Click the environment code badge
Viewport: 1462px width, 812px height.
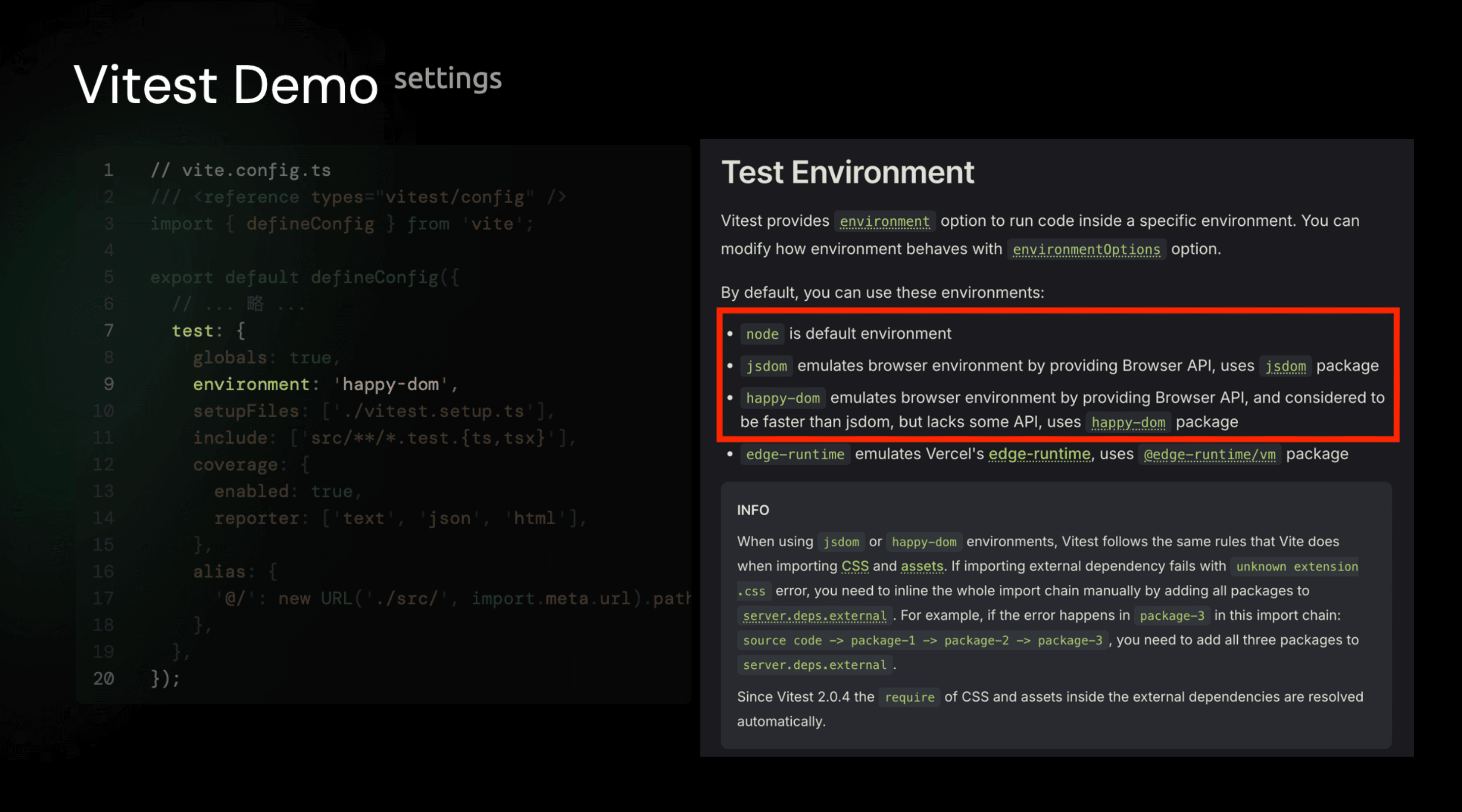coord(884,221)
